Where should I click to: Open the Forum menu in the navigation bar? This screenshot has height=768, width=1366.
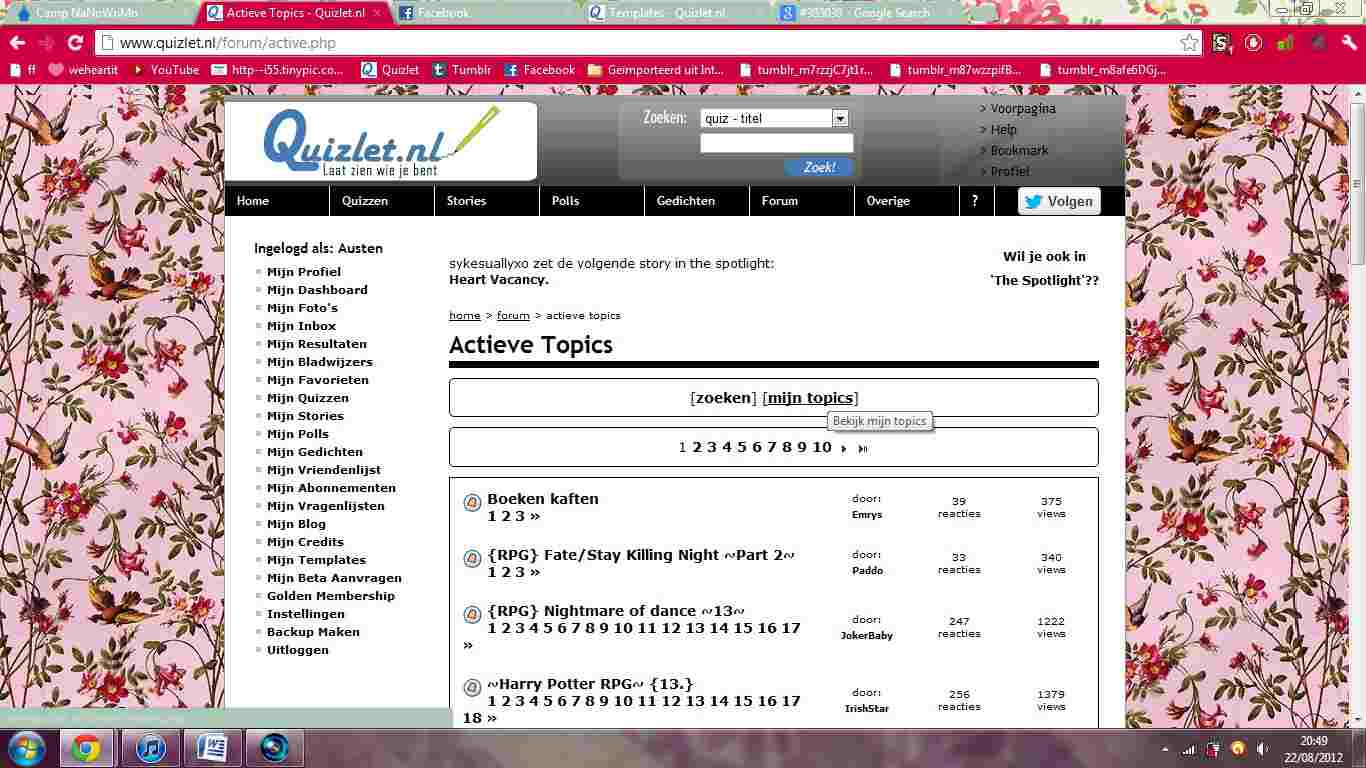click(x=779, y=201)
